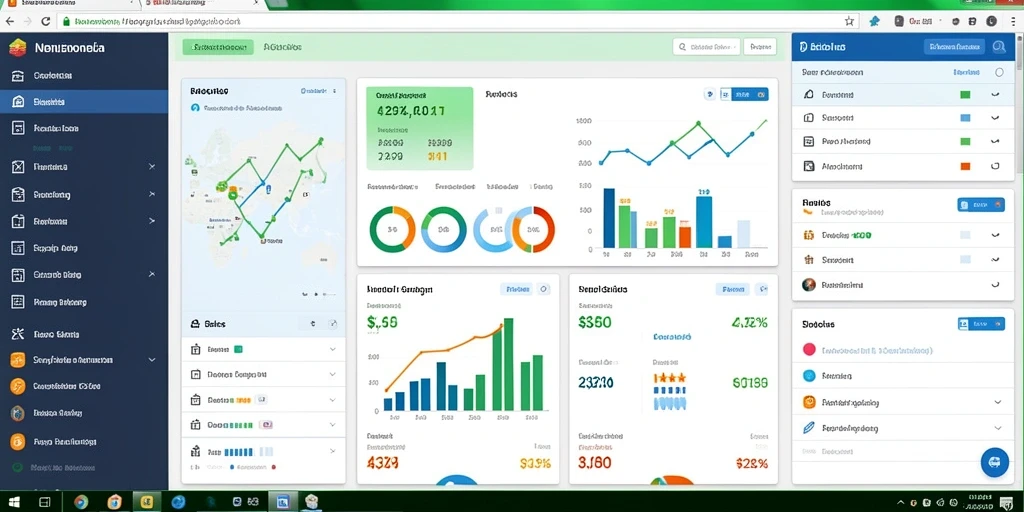This screenshot has width=1024, height=512.
Task: Switch to the tab beside the green active tab
Action: click(x=283, y=47)
